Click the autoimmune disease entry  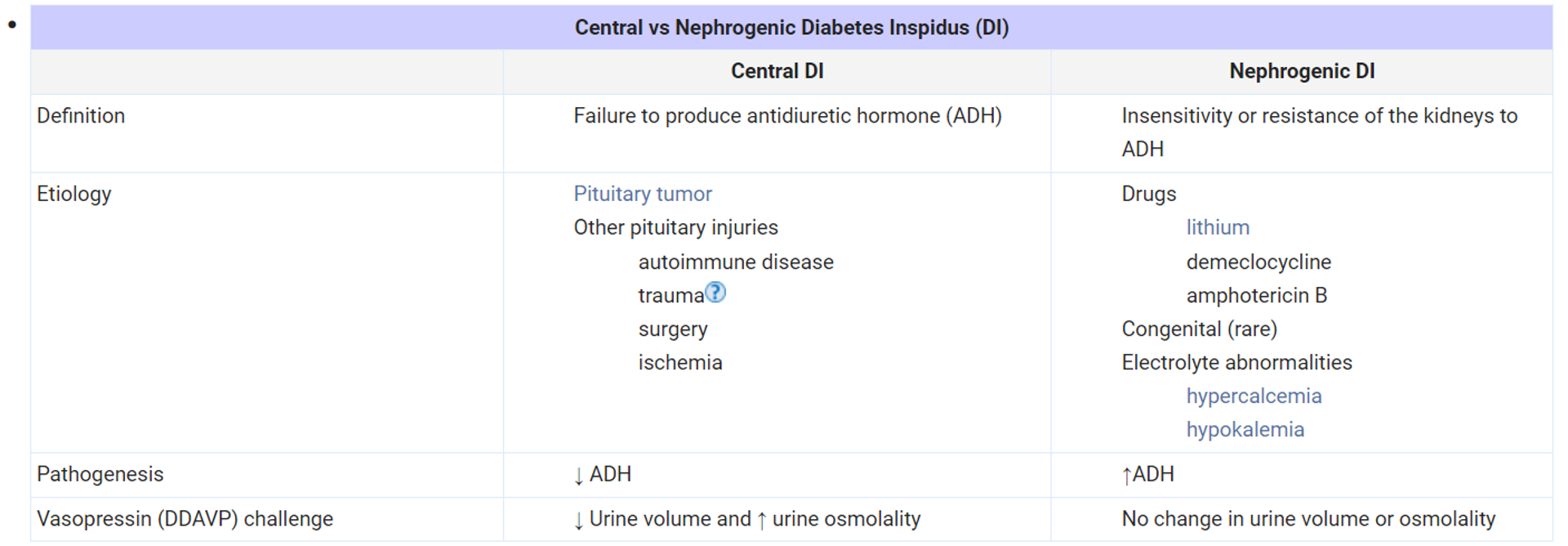click(735, 262)
